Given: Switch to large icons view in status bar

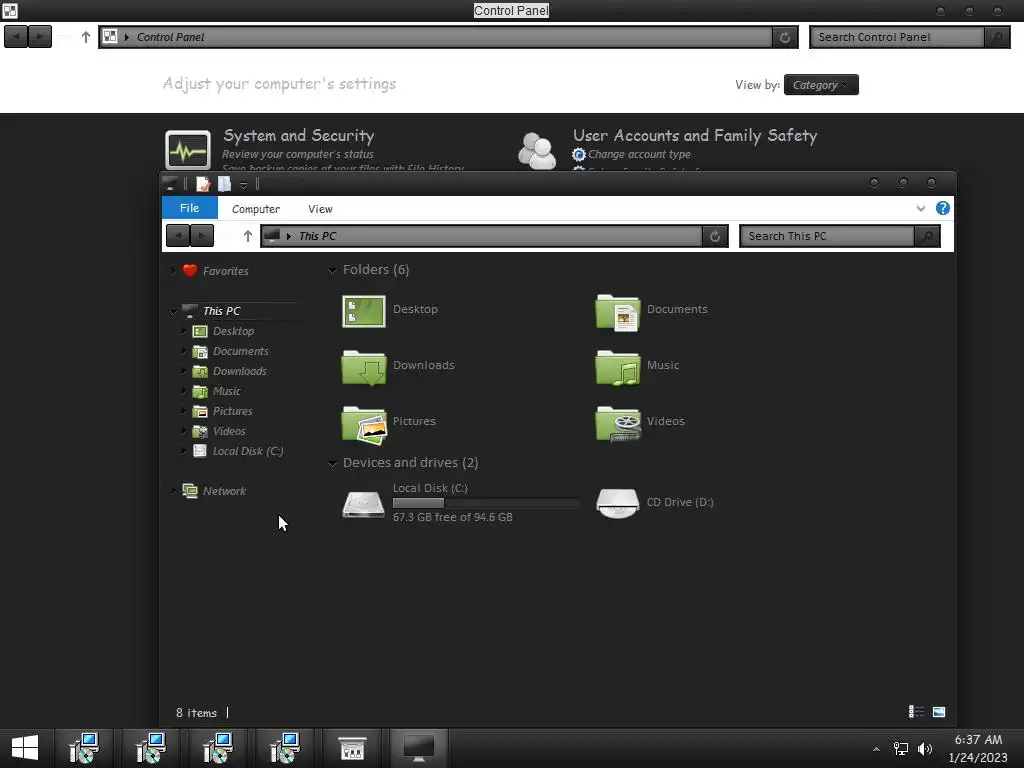Looking at the screenshot, I should point(939,712).
